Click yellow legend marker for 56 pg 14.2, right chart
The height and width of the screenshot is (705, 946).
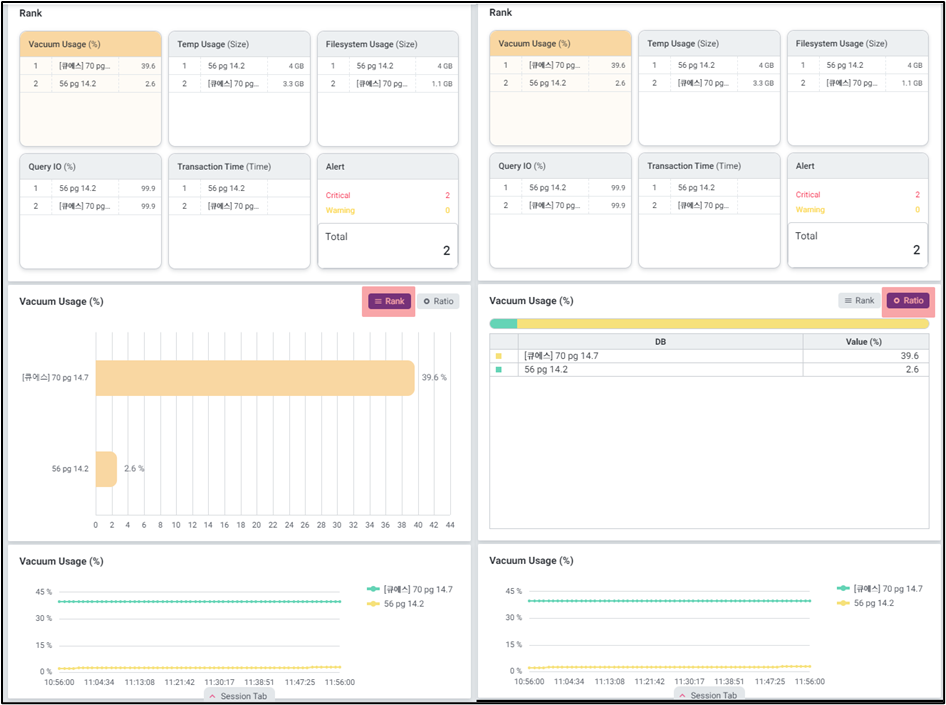[x=845, y=603]
